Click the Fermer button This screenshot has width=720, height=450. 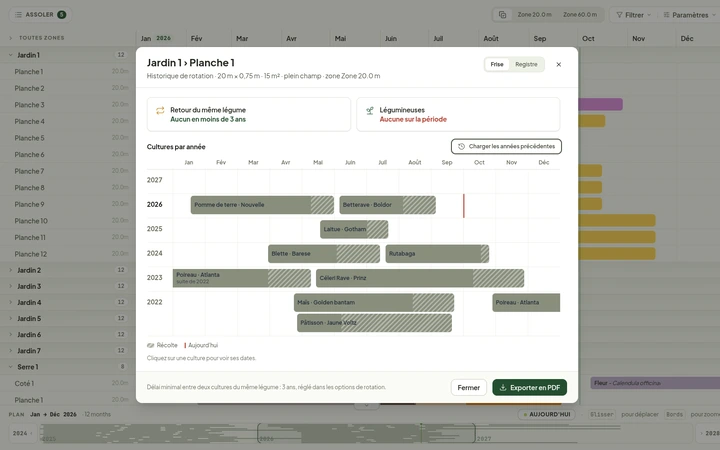tap(468, 388)
